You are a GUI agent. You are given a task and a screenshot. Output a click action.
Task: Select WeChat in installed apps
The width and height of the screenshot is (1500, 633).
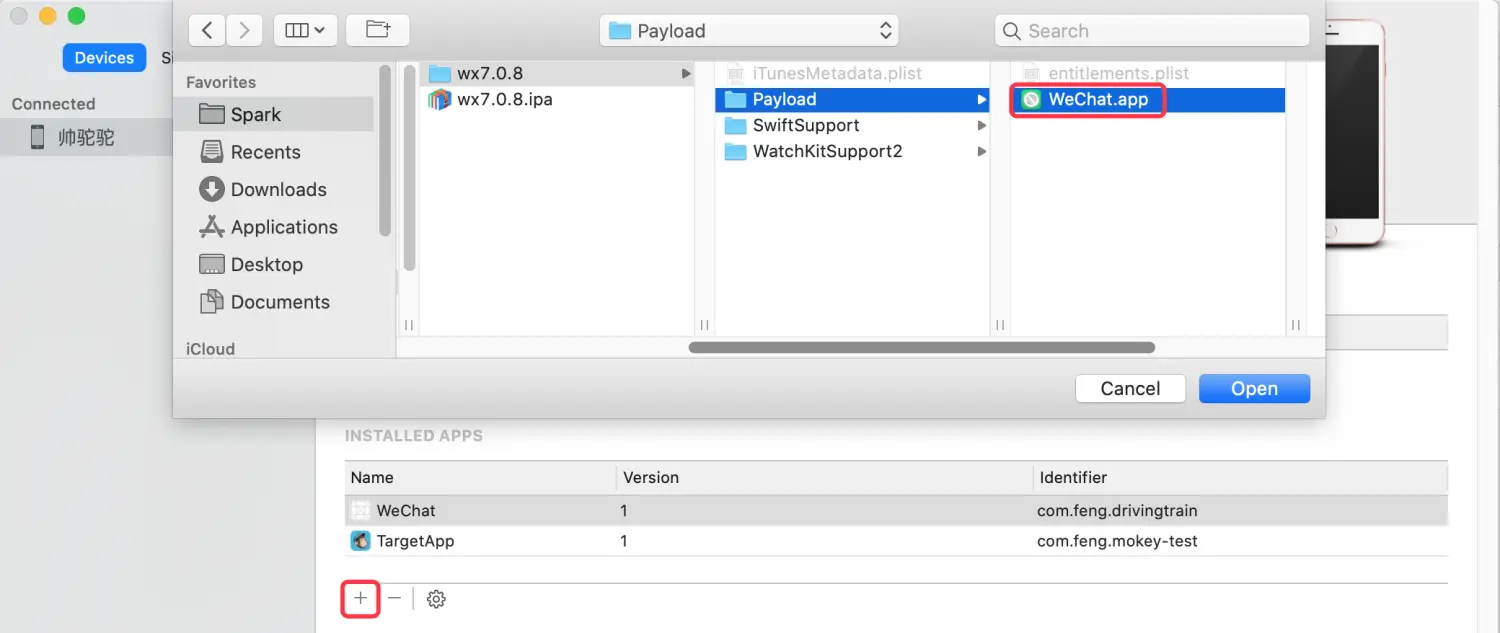[x=896, y=510]
